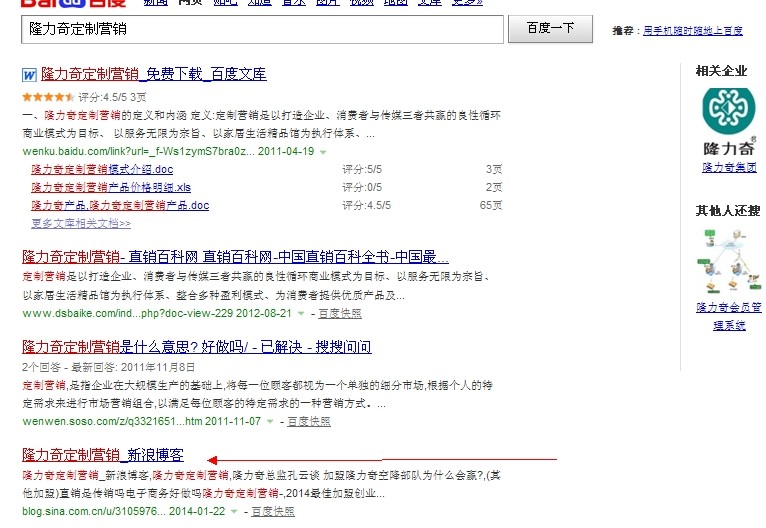Viewport: 766px width, 528px height.
Task: Open 百度快照 for the wenwen.soso.com result
Action: (309, 422)
